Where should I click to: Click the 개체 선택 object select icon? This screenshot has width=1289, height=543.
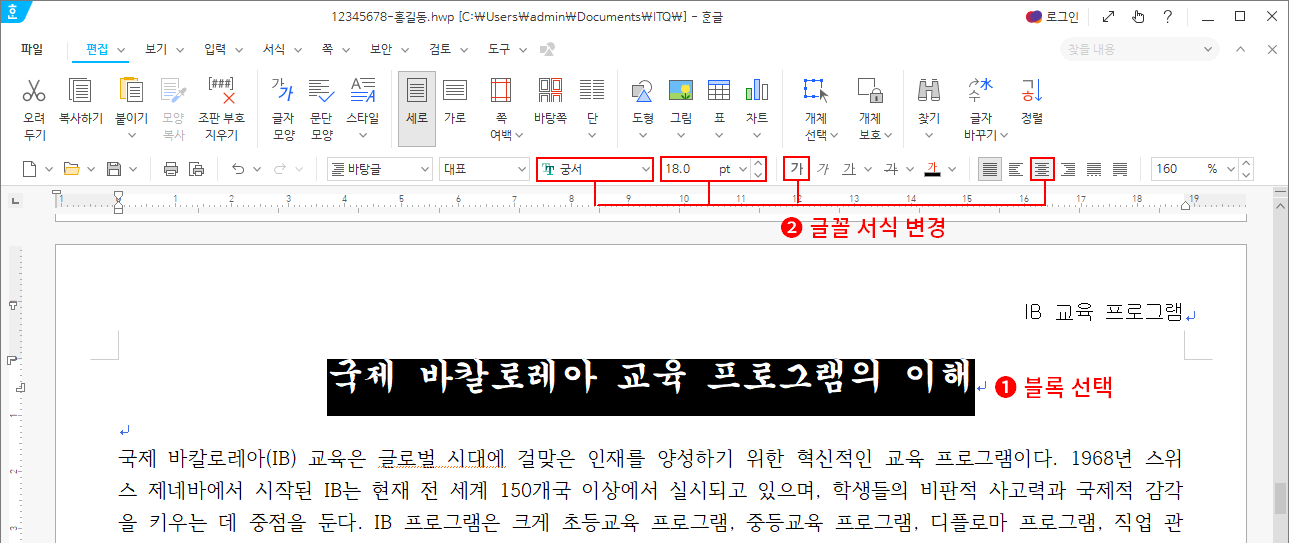coord(816,91)
